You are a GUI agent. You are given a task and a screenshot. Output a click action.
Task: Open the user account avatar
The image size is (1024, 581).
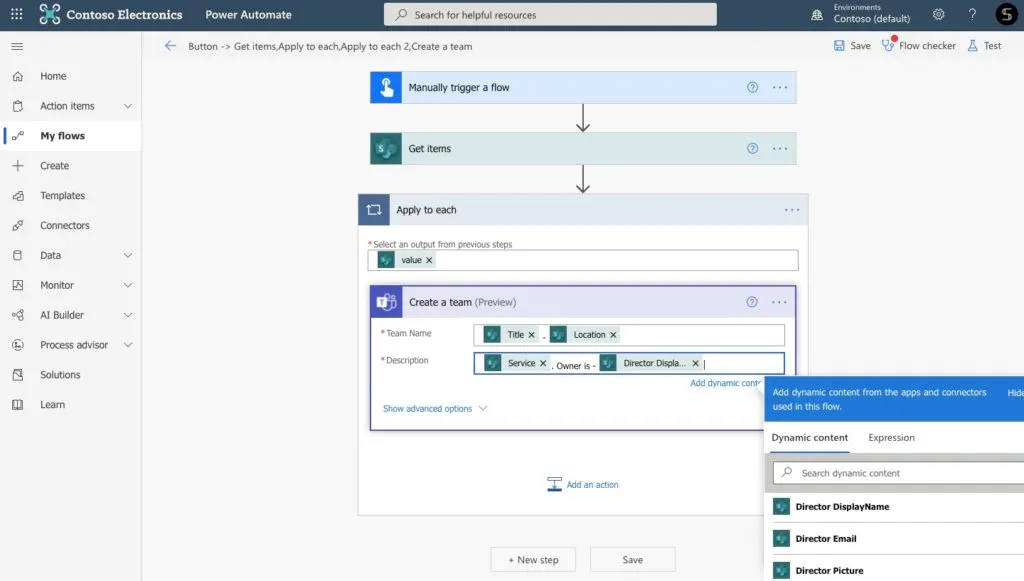point(1006,14)
